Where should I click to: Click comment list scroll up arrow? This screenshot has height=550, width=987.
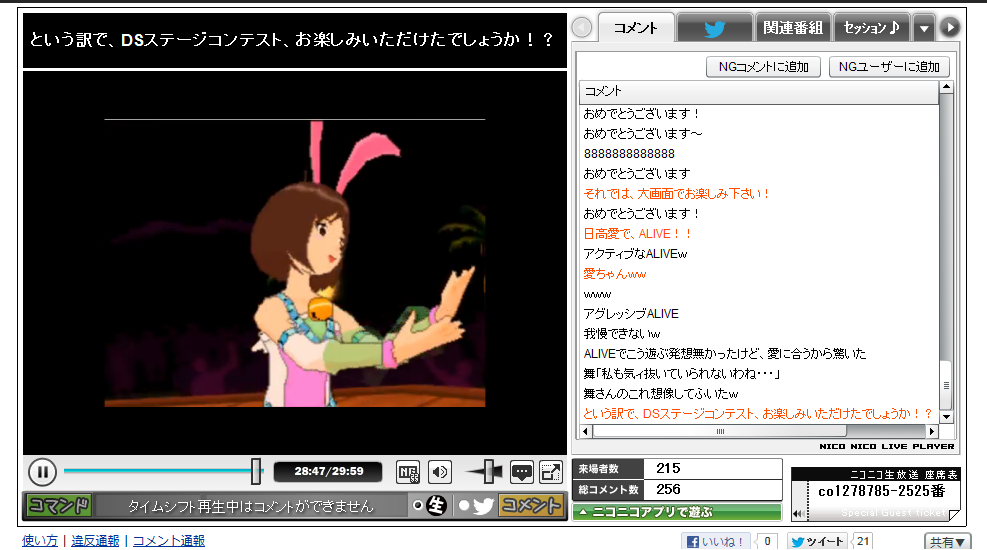[x=946, y=87]
